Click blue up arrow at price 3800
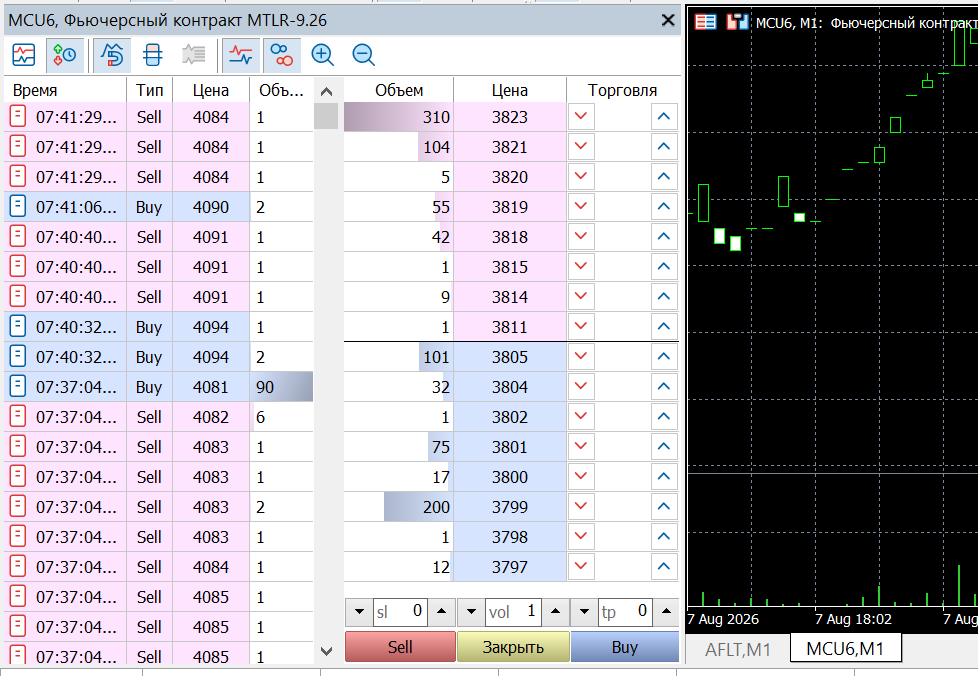Viewport: 978px width, 676px height. pyautogui.click(x=664, y=476)
